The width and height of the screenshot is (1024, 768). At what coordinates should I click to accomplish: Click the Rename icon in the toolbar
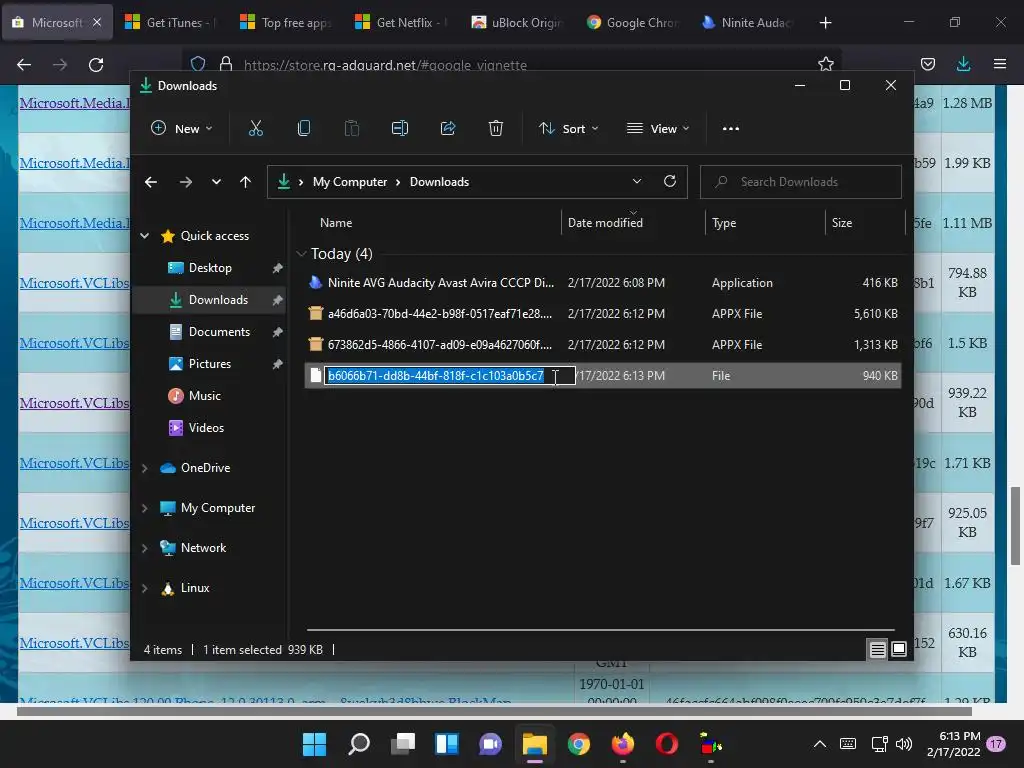coord(400,129)
